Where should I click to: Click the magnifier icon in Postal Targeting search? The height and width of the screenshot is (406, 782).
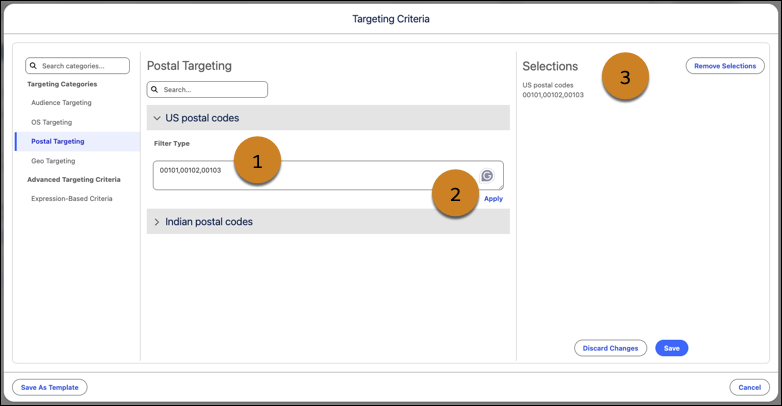155,90
